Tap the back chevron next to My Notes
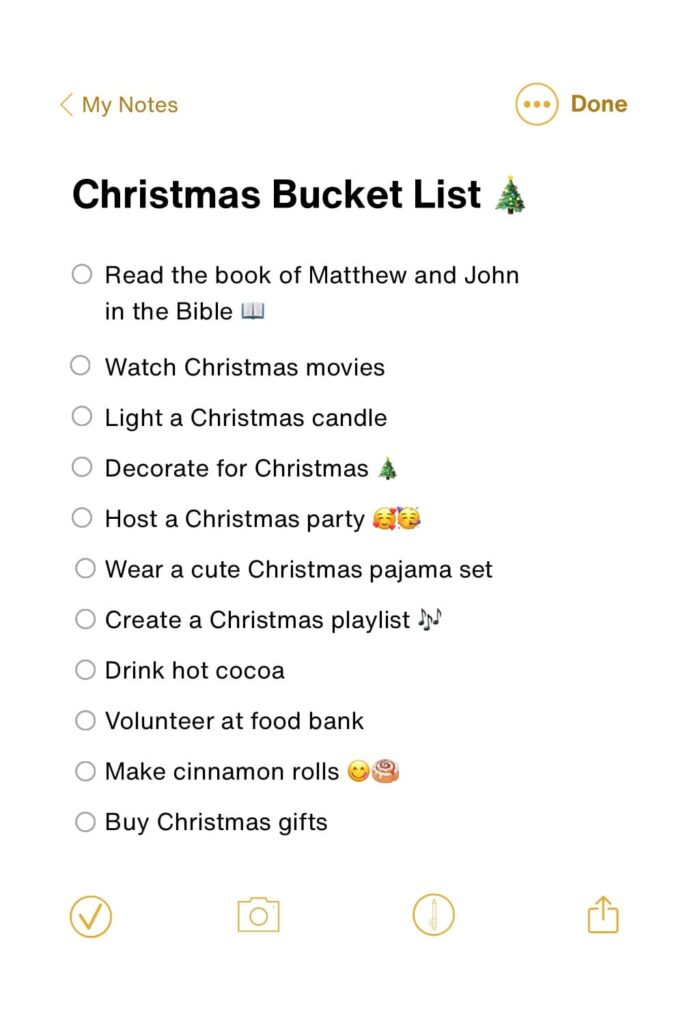 click(66, 104)
